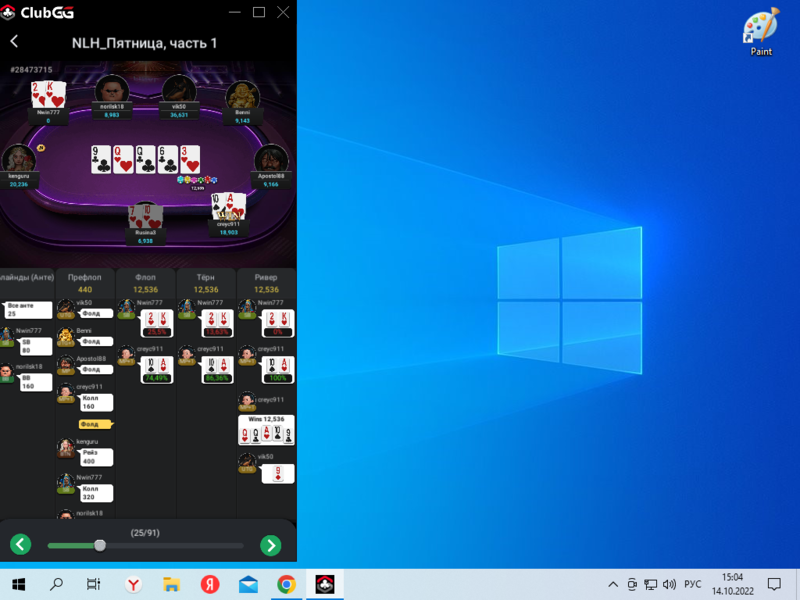Open Paint from the desktop shortcut
800x600 pixels.
[761, 30]
